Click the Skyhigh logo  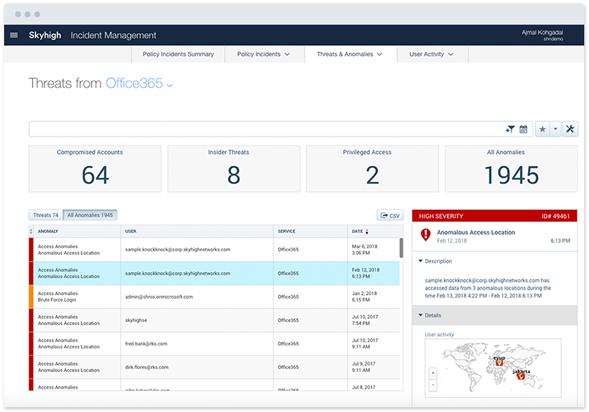coord(45,35)
